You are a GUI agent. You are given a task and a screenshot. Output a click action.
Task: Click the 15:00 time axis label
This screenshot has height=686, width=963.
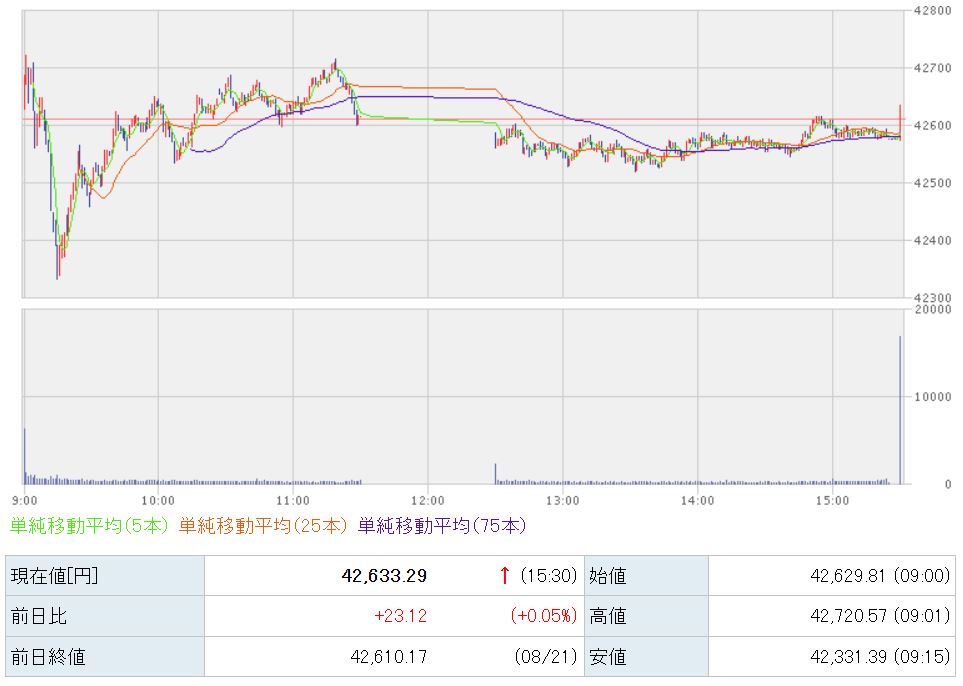(x=833, y=501)
